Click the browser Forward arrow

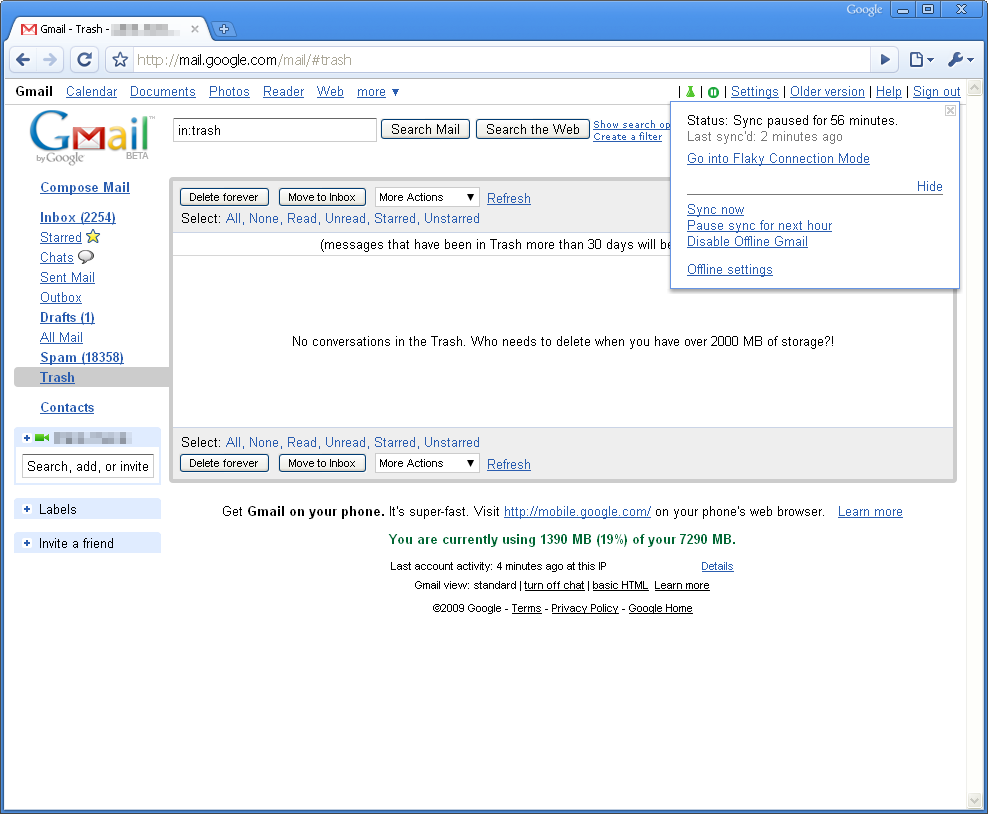click(50, 60)
